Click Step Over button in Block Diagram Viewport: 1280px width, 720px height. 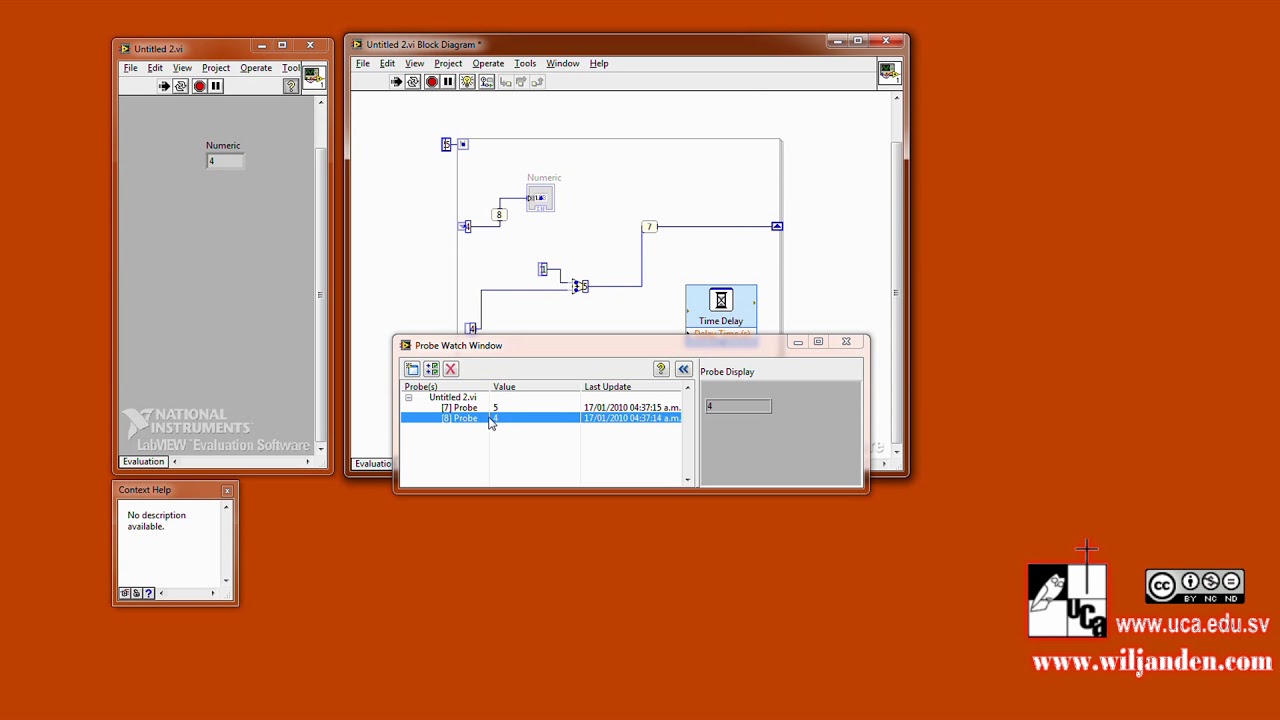tap(521, 82)
